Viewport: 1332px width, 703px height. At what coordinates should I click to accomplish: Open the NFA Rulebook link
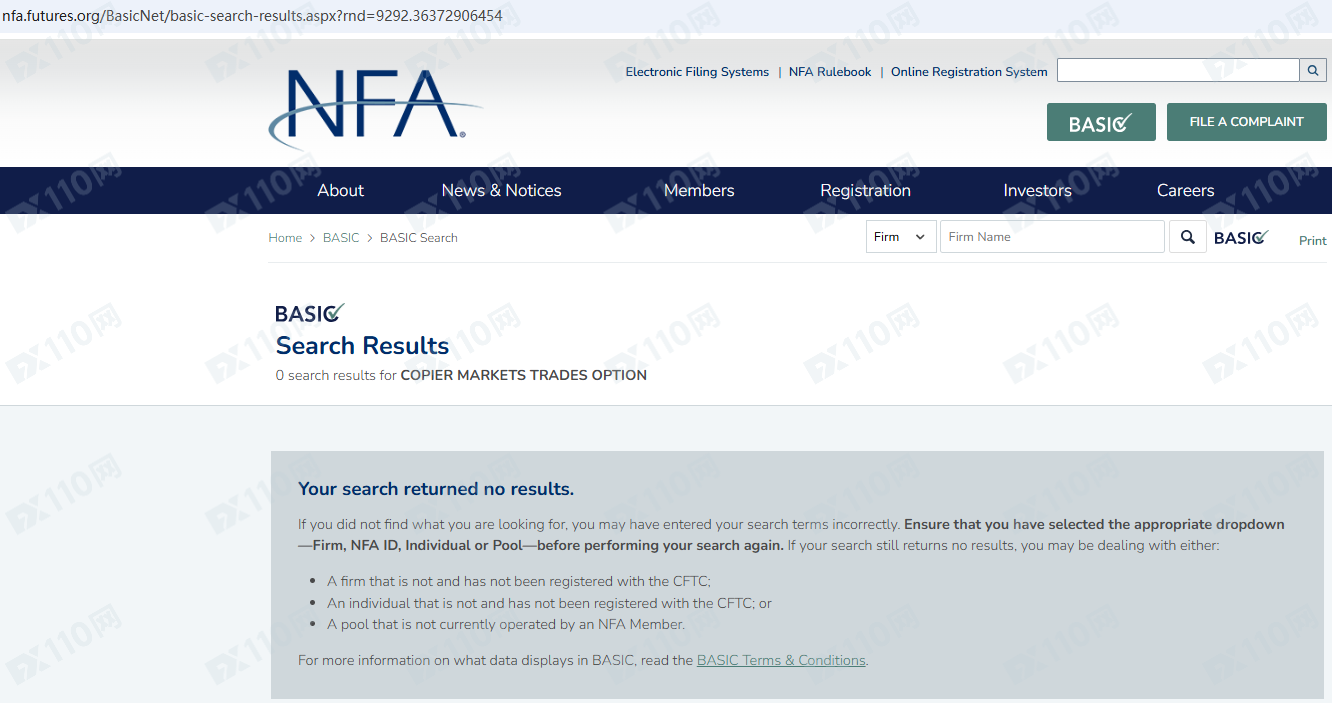[x=830, y=72]
